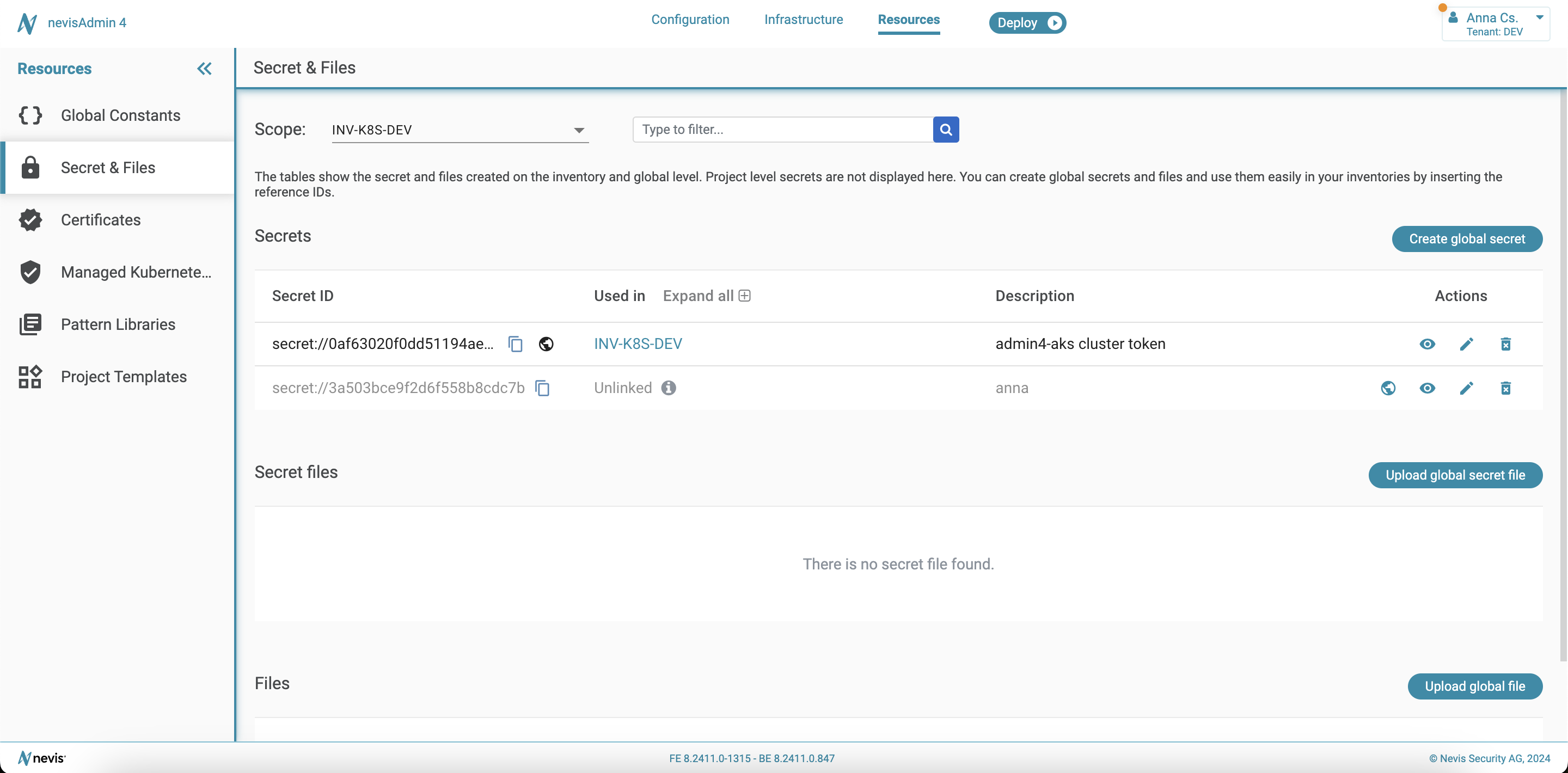This screenshot has width=1568, height=773.
Task: Switch to Configuration tab
Action: [x=689, y=19]
